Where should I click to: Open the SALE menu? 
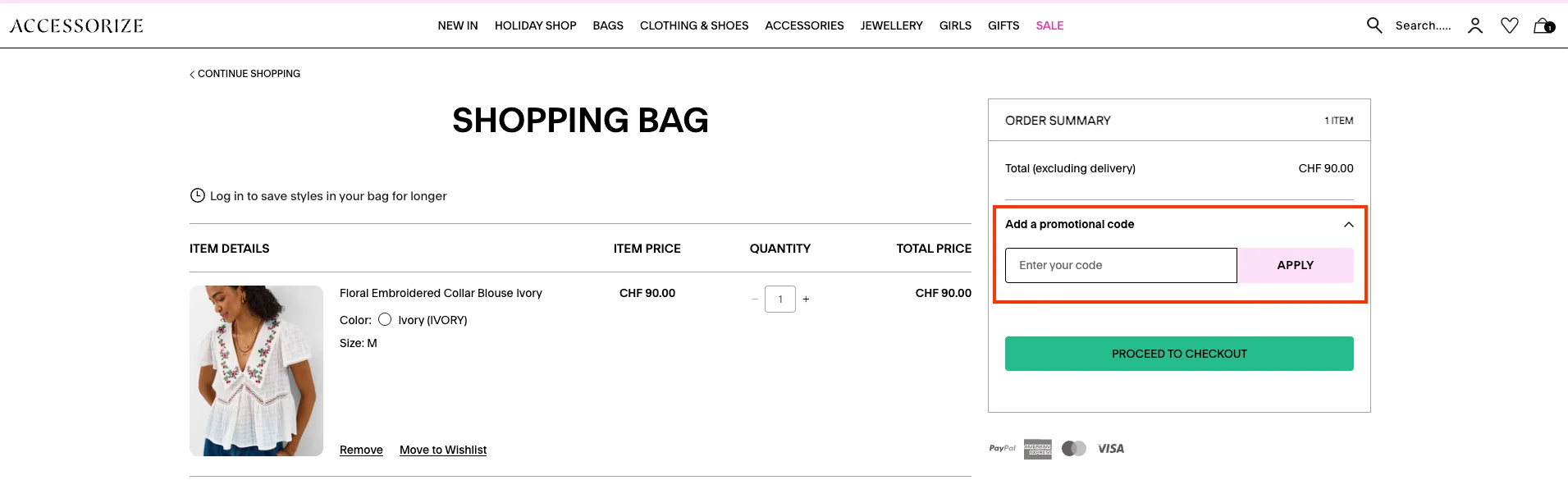[x=1049, y=25]
